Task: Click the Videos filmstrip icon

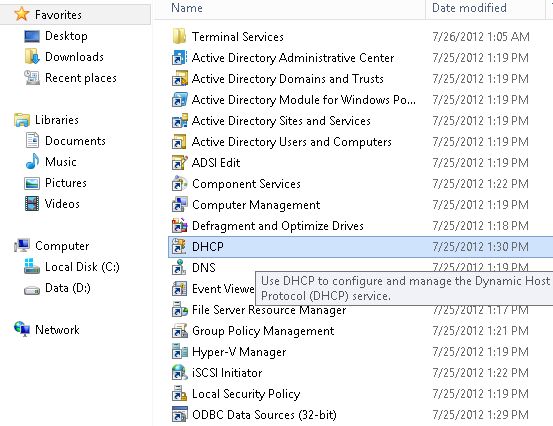Action: (32, 203)
